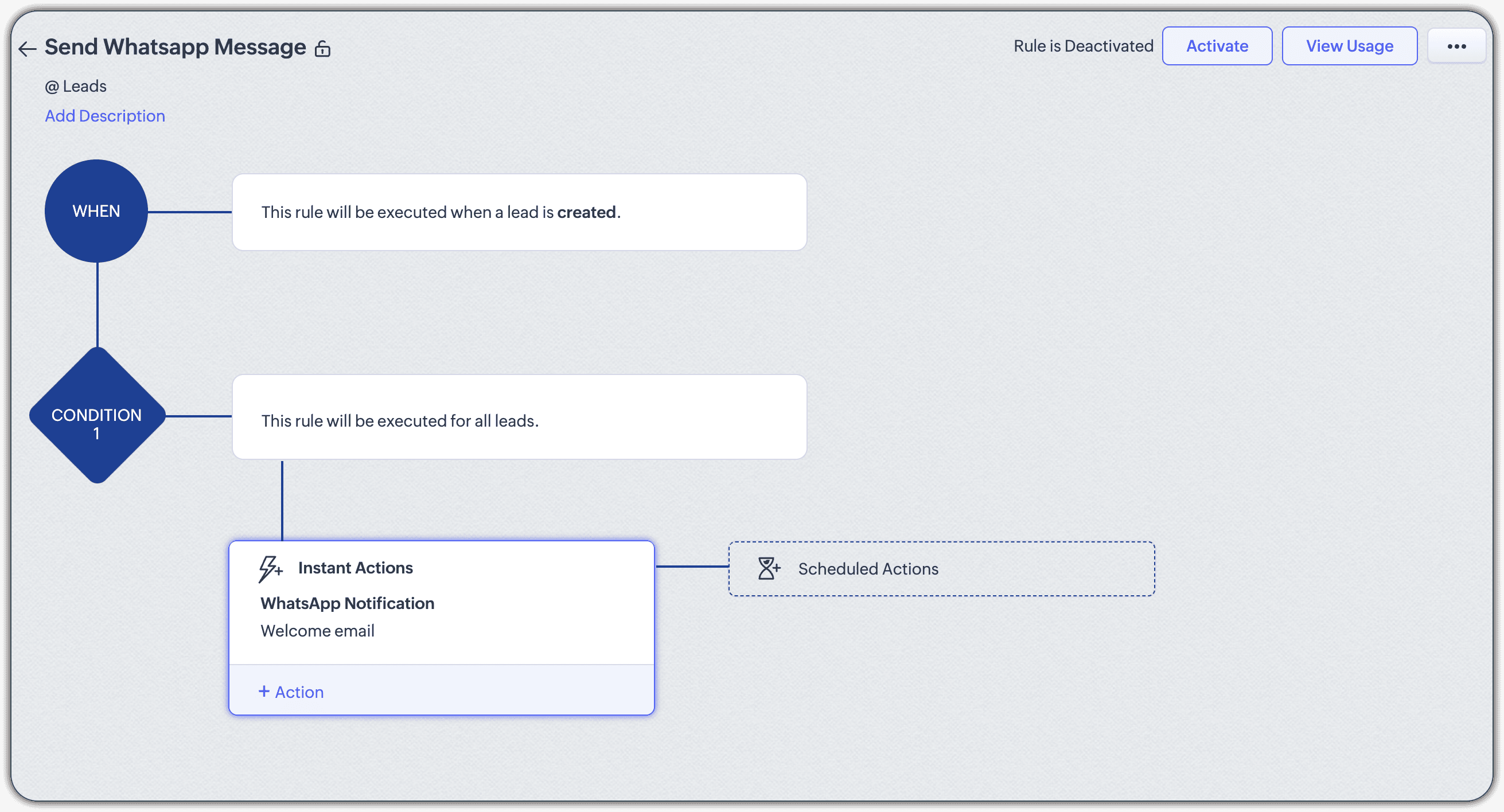Screen dimensions: 1504x812
Task: Click the back arrow beside the rule title
Action: 27,48
